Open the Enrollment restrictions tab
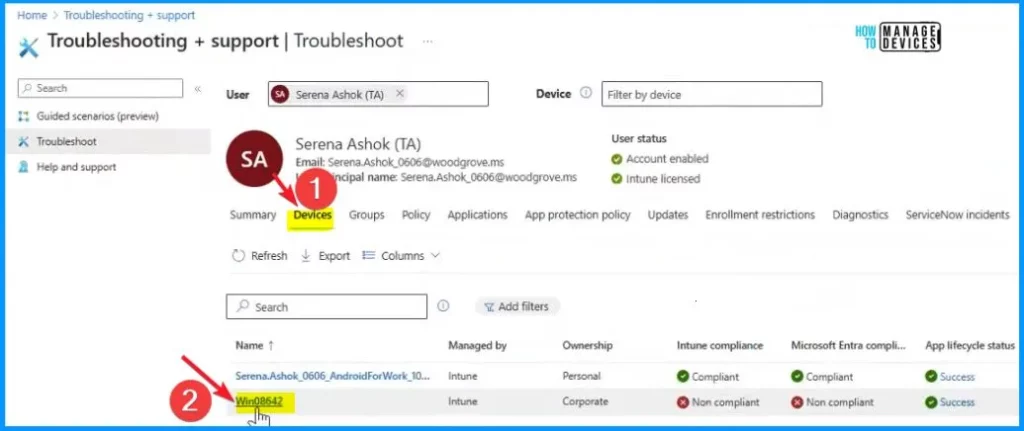 [x=760, y=215]
